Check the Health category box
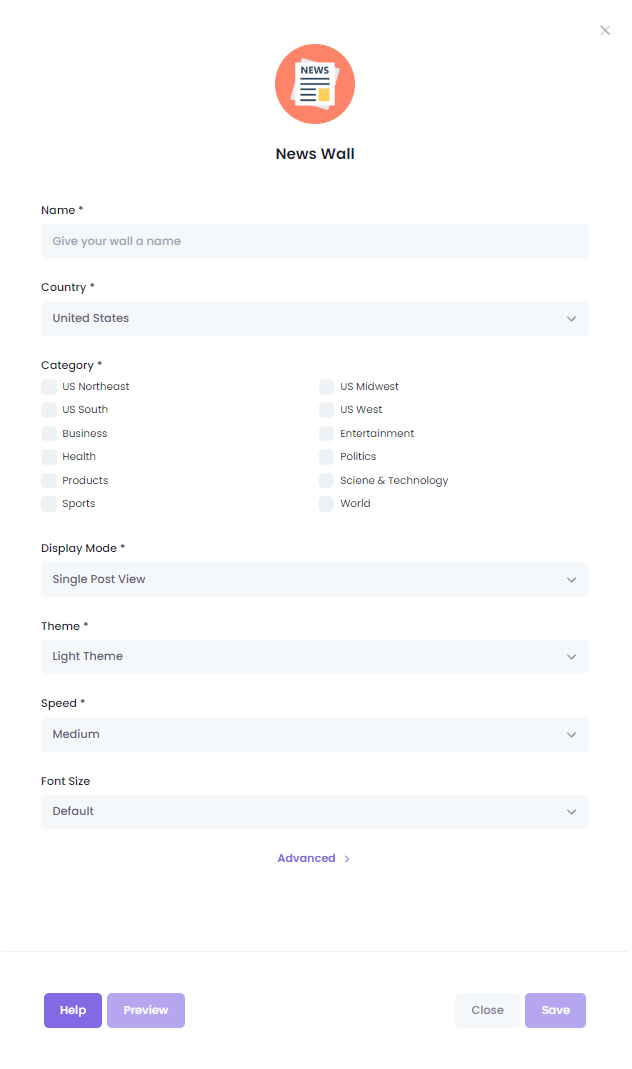This screenshot has width=632, height=1069. point(49,457)
